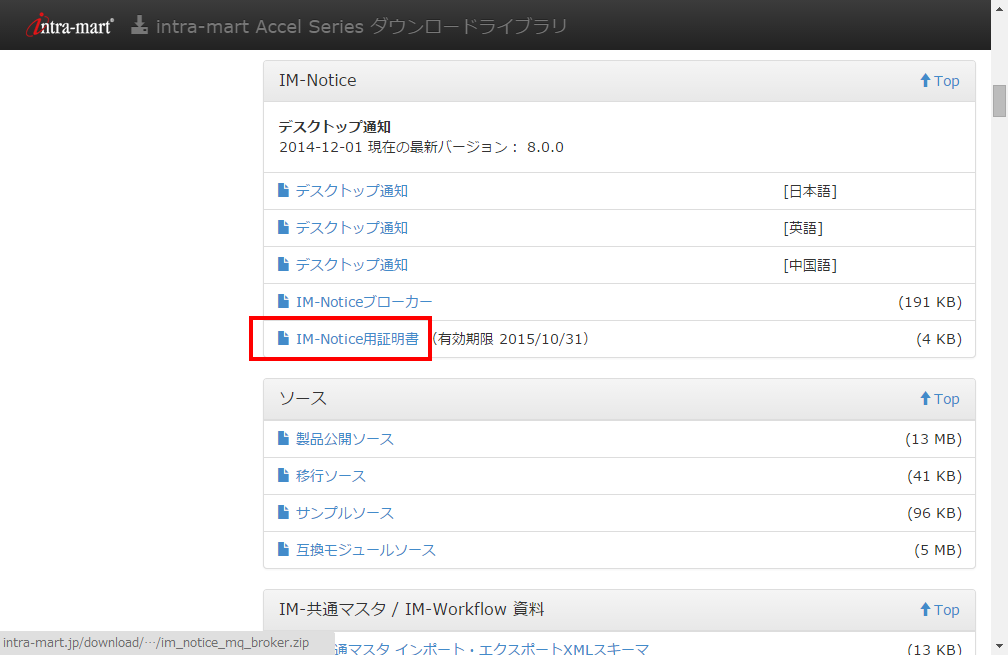Click file icon beside 日本語 デスクトップ通知
Viewport: 1008px width, 655px height.
tap(284, 190)
